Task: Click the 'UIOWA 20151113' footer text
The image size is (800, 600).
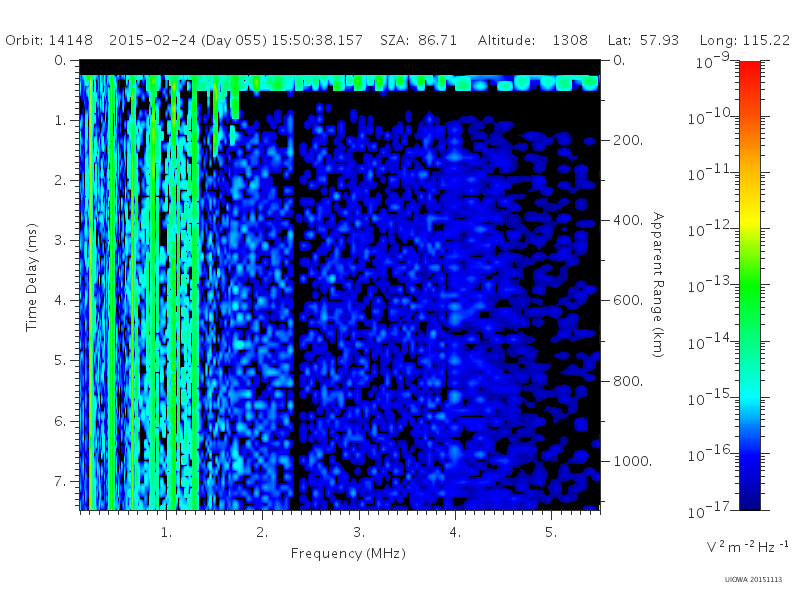Action: pyautogui.click(x=753, y=580)
